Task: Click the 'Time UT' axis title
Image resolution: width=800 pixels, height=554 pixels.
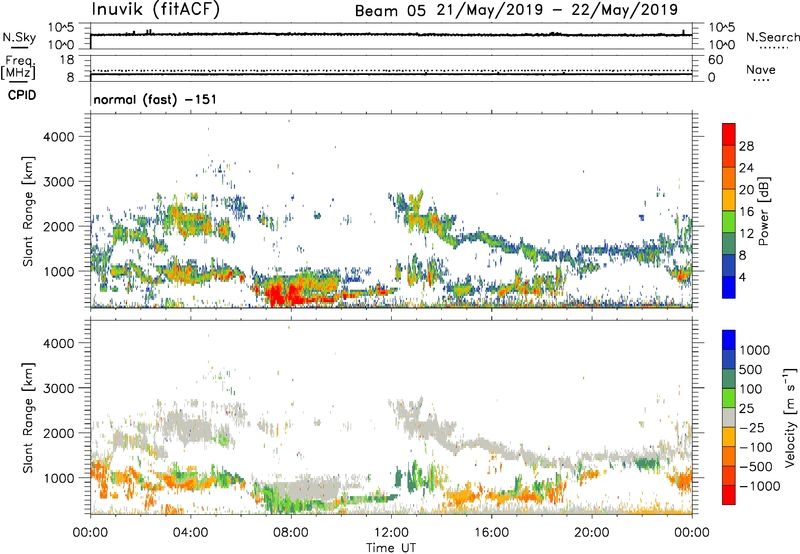Action: tap(391, 548)
